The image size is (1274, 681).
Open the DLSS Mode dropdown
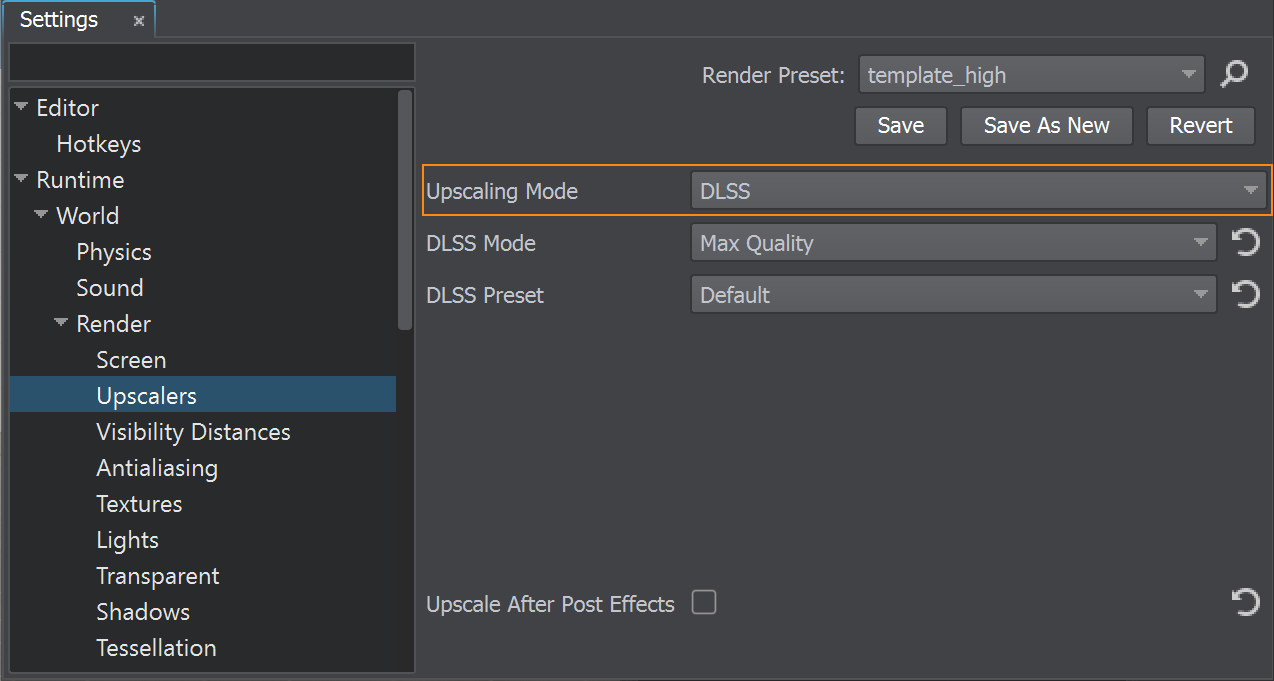click(953, 242)
